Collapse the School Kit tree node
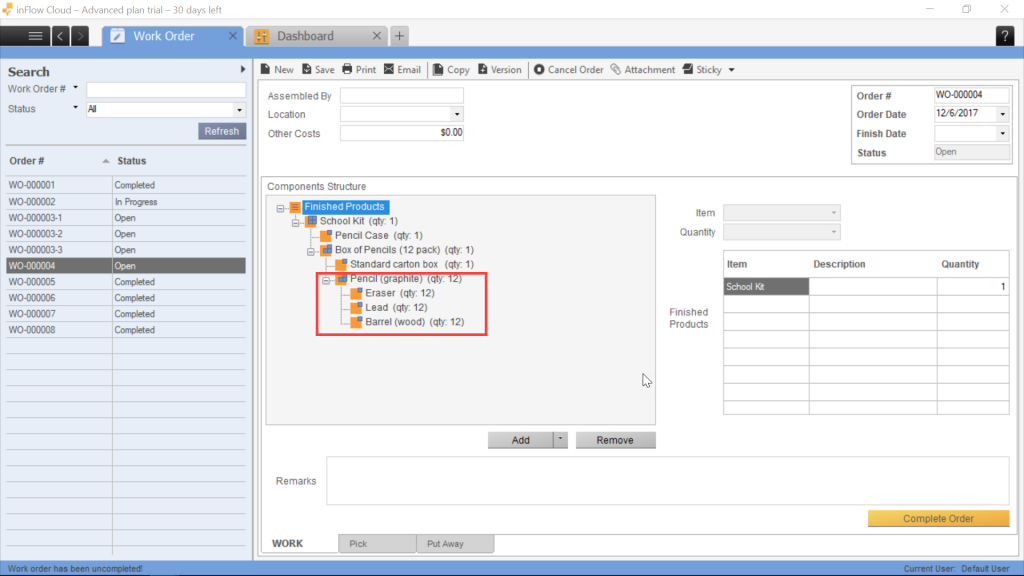 click(x=296, y=222)
